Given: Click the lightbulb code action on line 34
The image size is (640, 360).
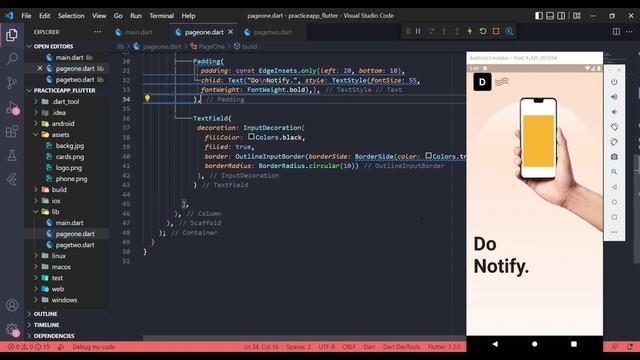Looking at the screenshot, I should (x=147, y=98).
